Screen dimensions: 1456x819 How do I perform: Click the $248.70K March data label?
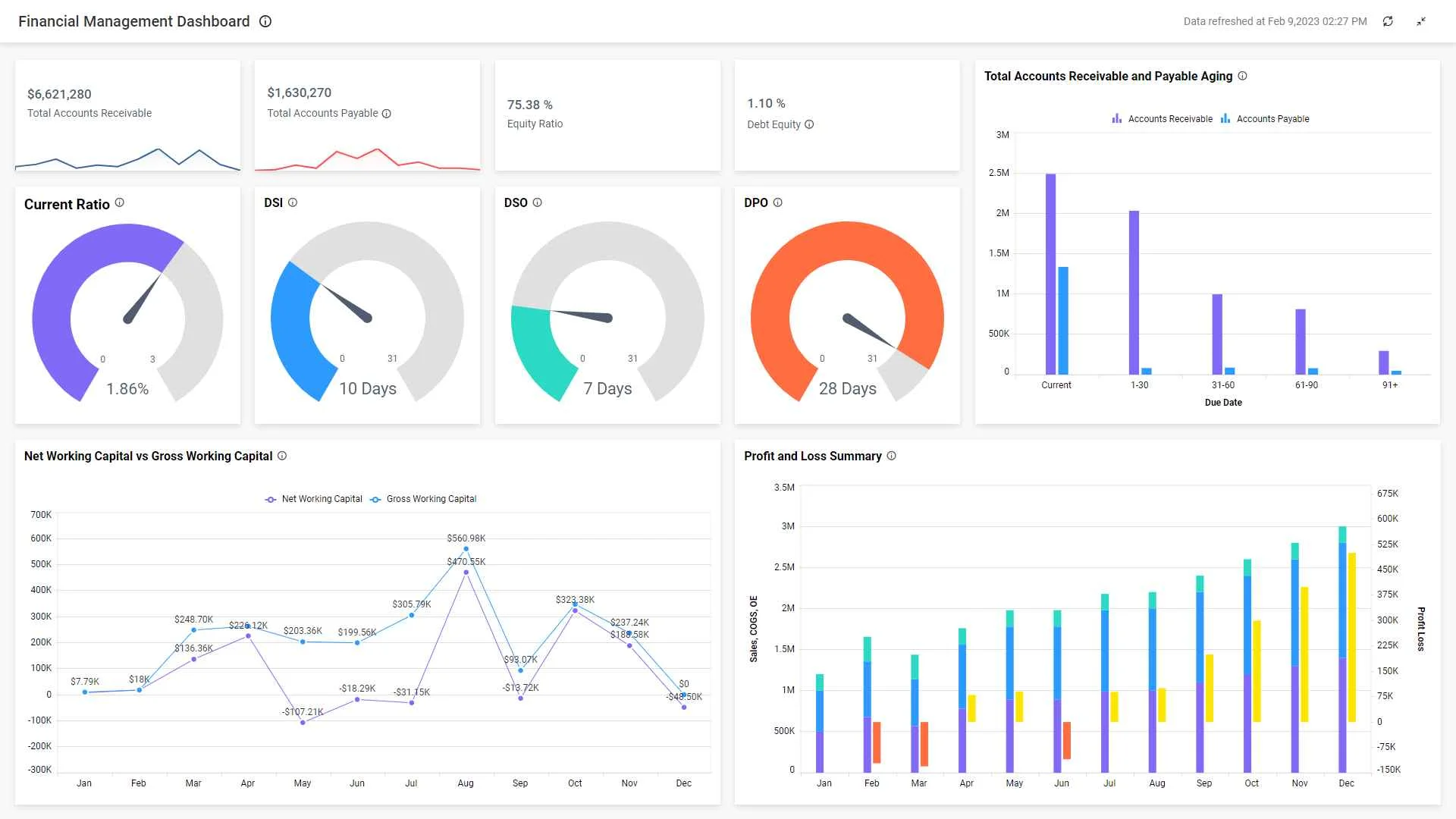point(193,620)
